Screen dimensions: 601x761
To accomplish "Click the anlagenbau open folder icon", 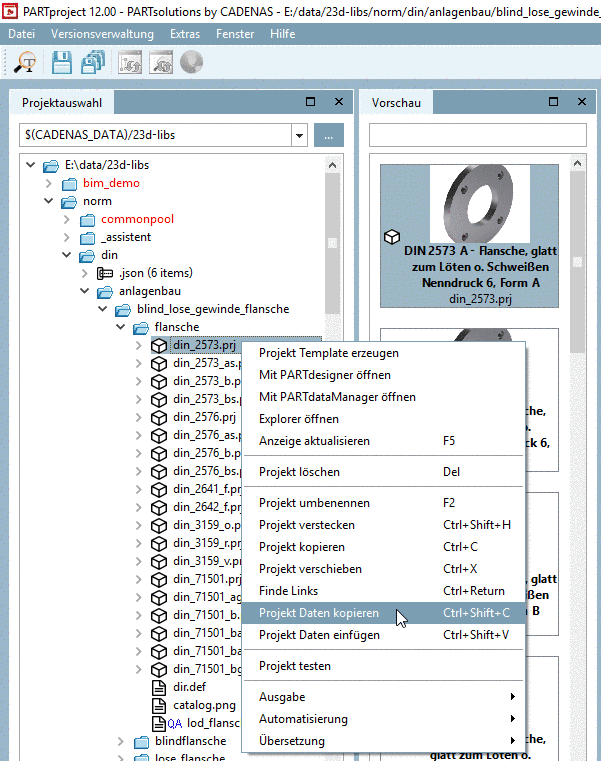I will (x=105, y=292).
